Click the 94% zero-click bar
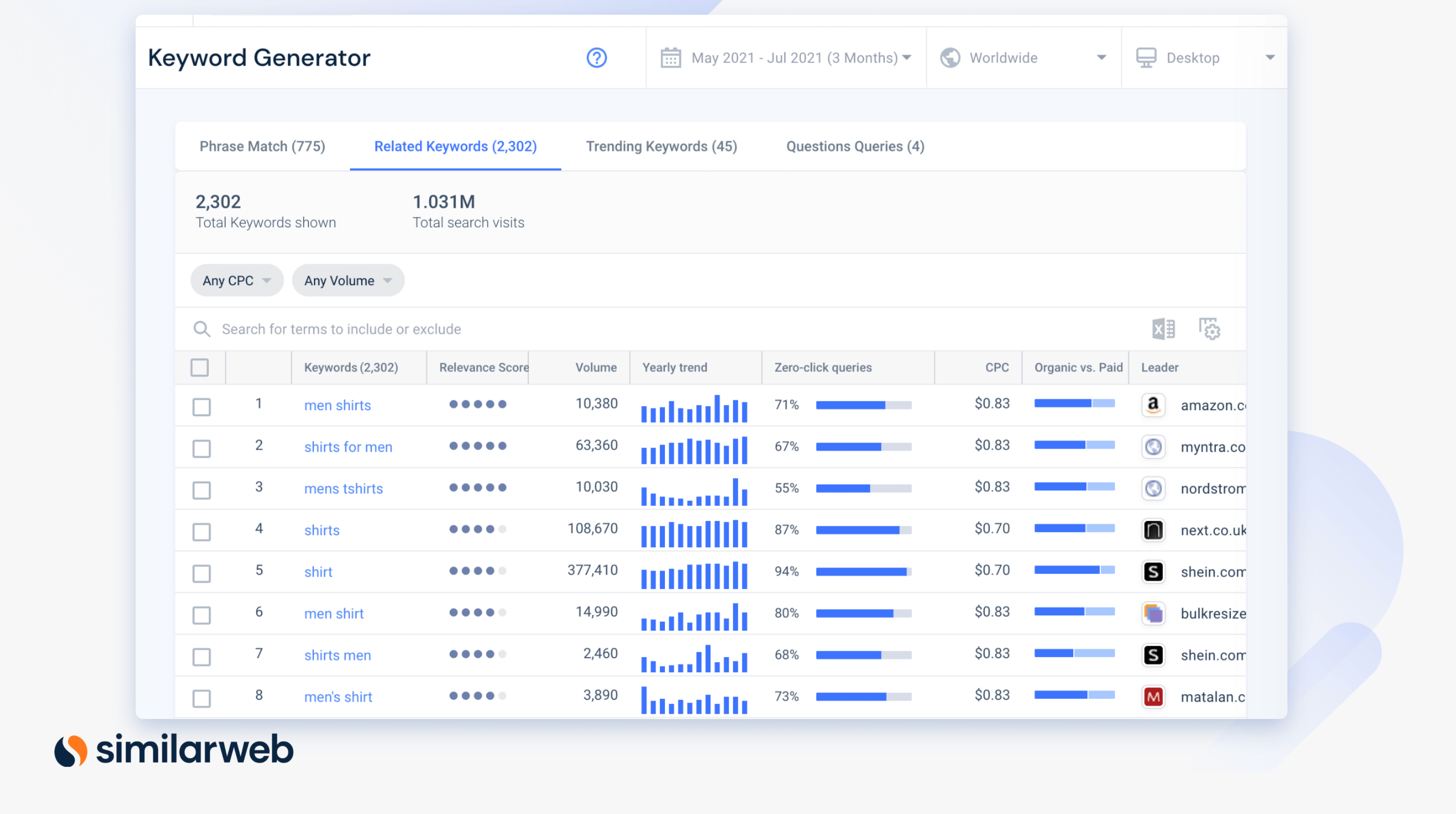Screen dimensions: 1456x814 click(864, 572)
